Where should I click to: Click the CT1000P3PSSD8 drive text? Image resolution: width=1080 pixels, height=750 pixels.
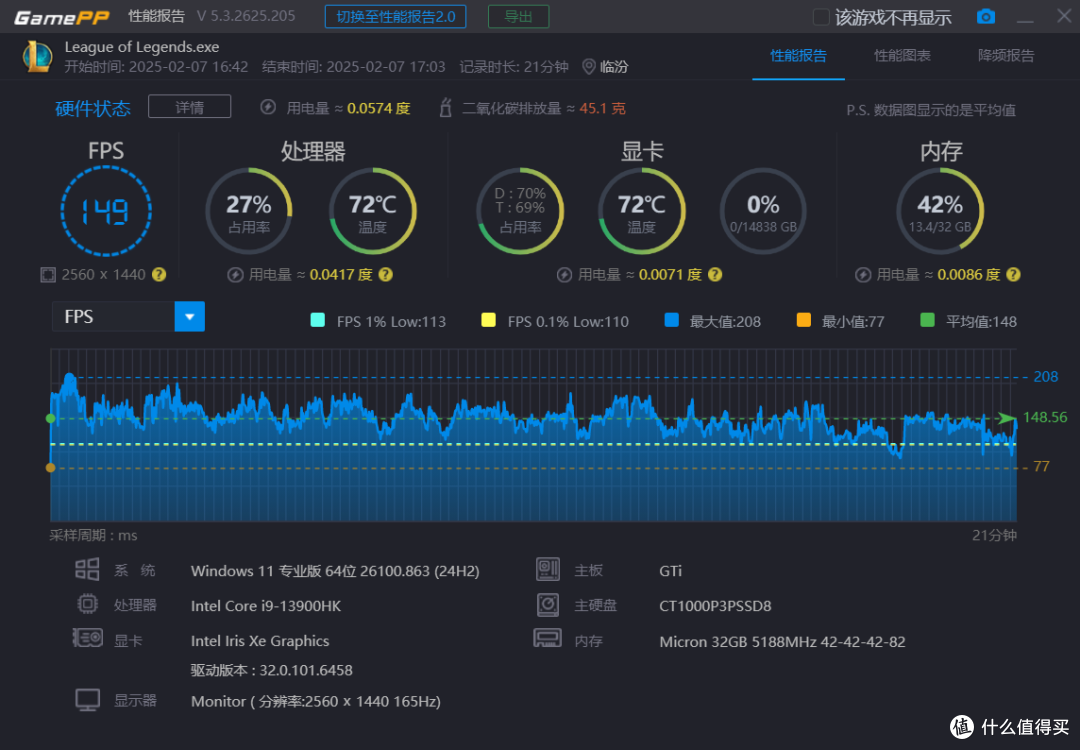715,606
